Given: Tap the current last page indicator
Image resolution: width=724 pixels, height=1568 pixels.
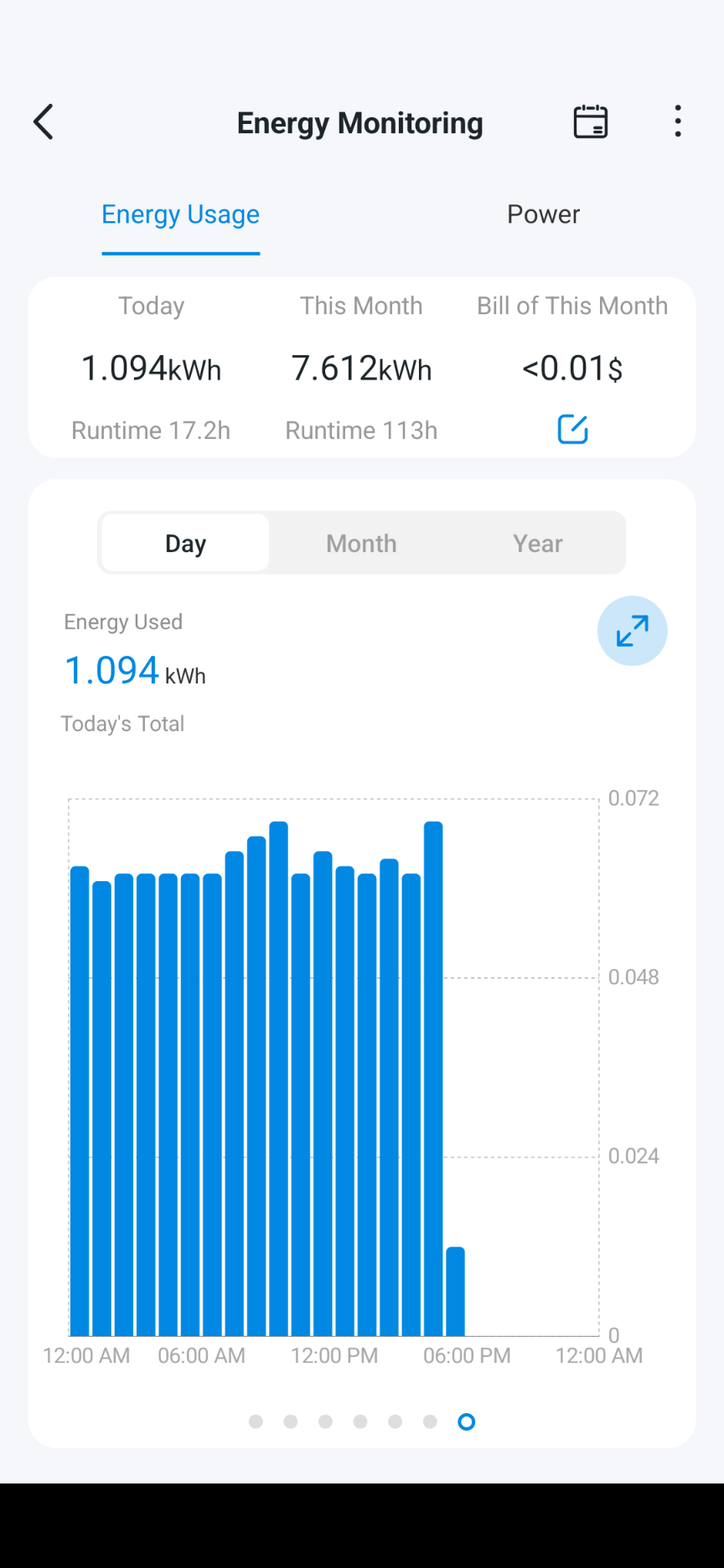Looking at the screenshot, I should pos(467,1421).
